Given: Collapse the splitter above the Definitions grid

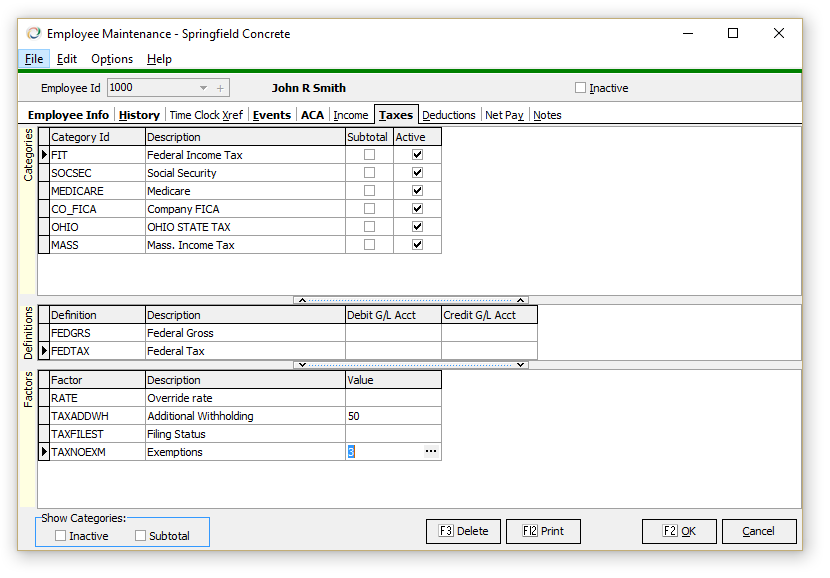Looking at the screenshot, I should [410, 300].
